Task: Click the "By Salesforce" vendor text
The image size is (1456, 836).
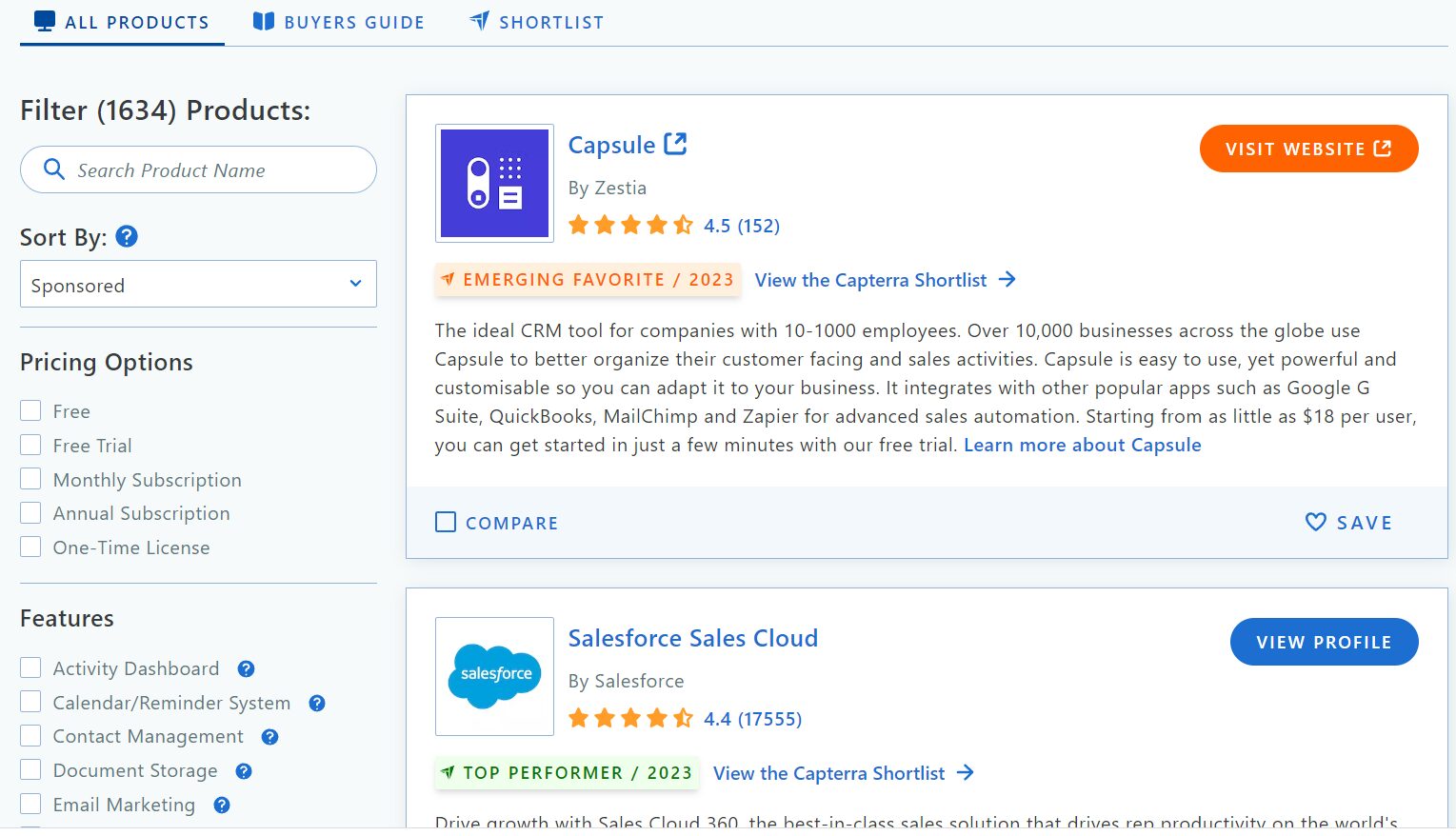Action: (627, 681)
